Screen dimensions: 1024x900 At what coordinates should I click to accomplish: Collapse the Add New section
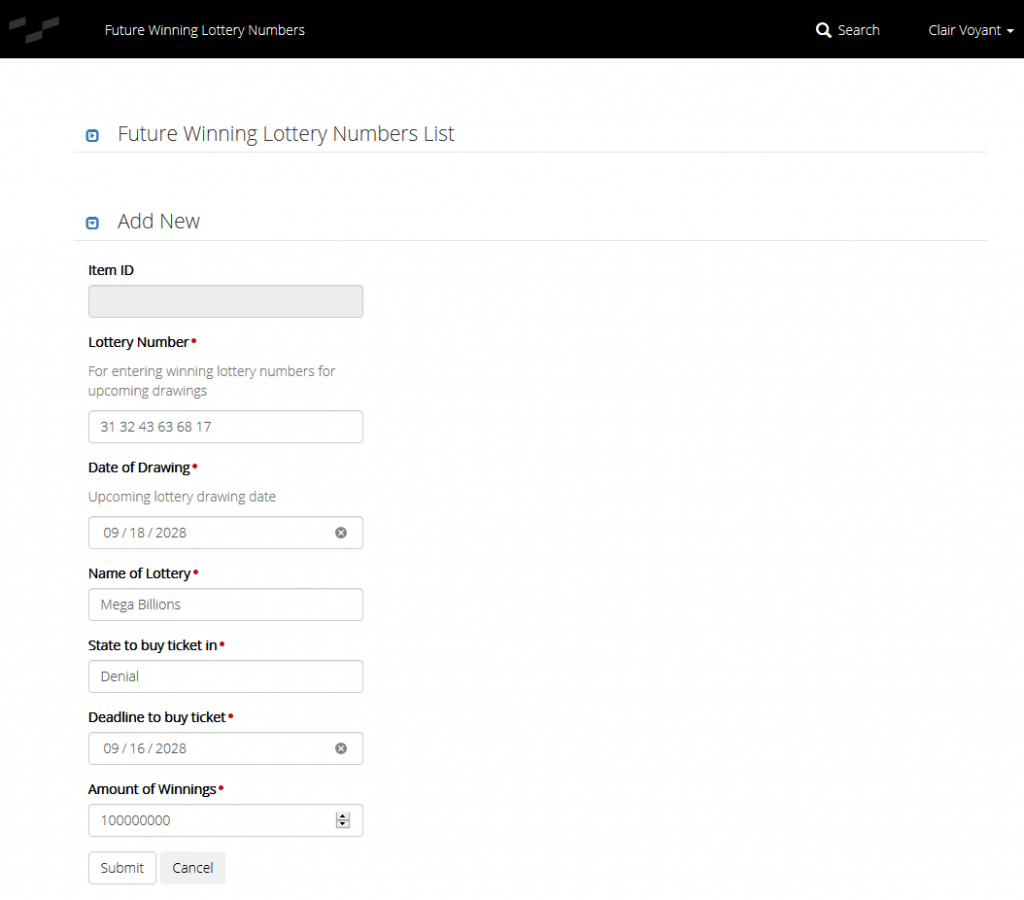pyautogui.click(x=92, y=223)
